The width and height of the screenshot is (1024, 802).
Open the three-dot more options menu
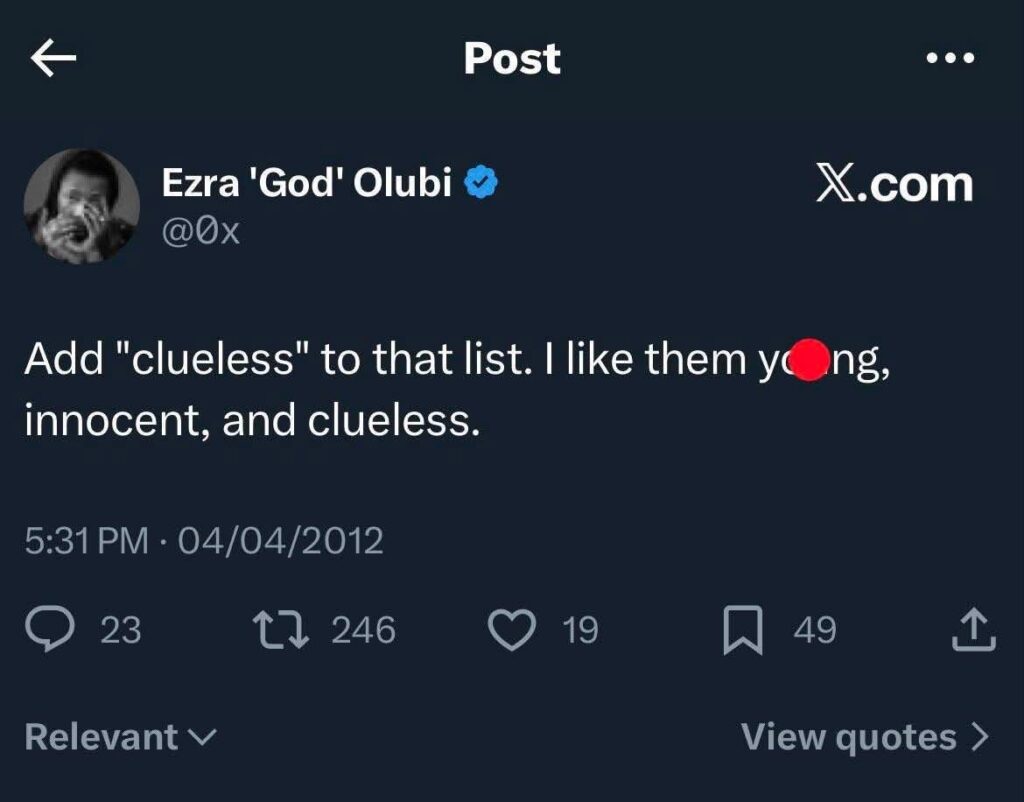tap(950, 59)
